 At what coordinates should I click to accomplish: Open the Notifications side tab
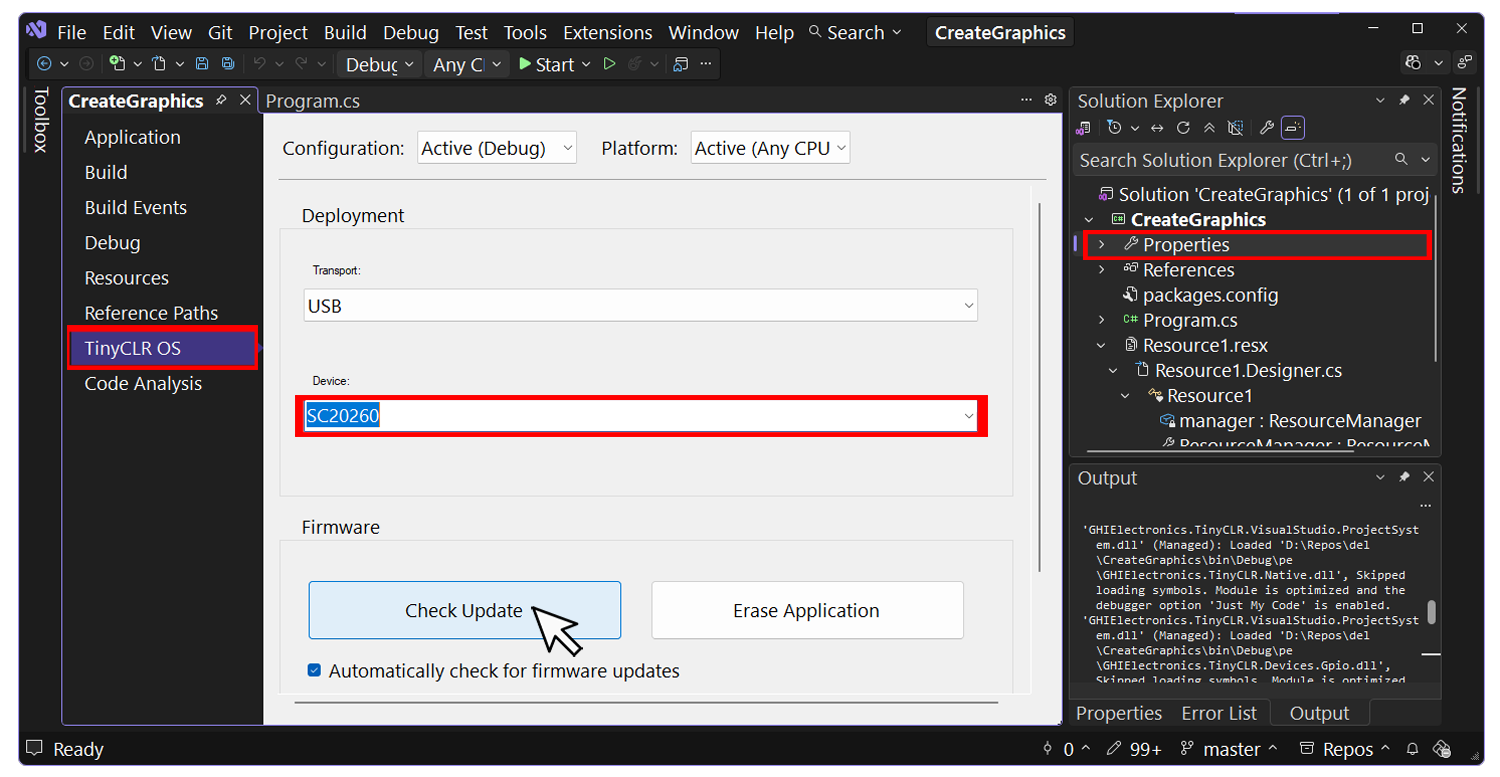(x=1459, y=140)
